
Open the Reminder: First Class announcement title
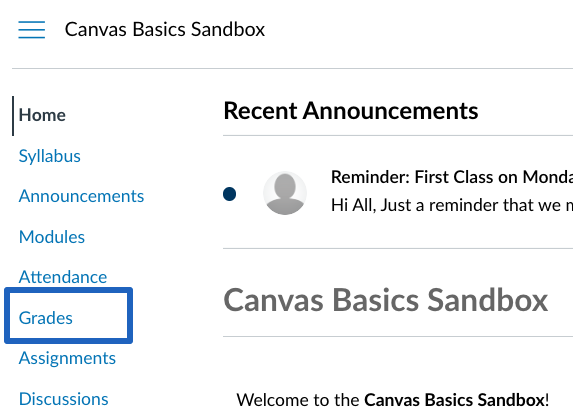pos(452,177)
